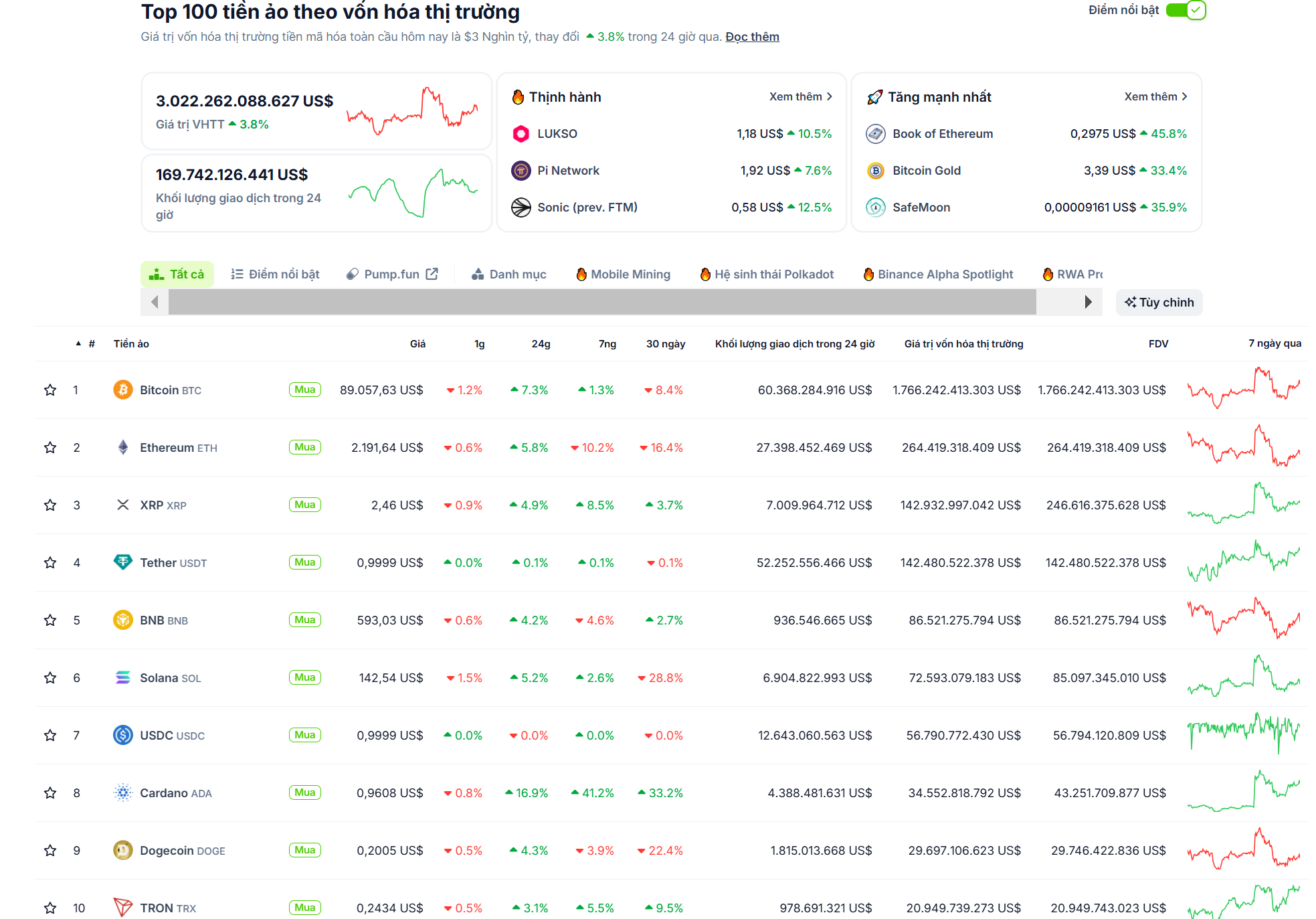Click Mua button for TRON
1316x919 pixels.
pos(305,908)
